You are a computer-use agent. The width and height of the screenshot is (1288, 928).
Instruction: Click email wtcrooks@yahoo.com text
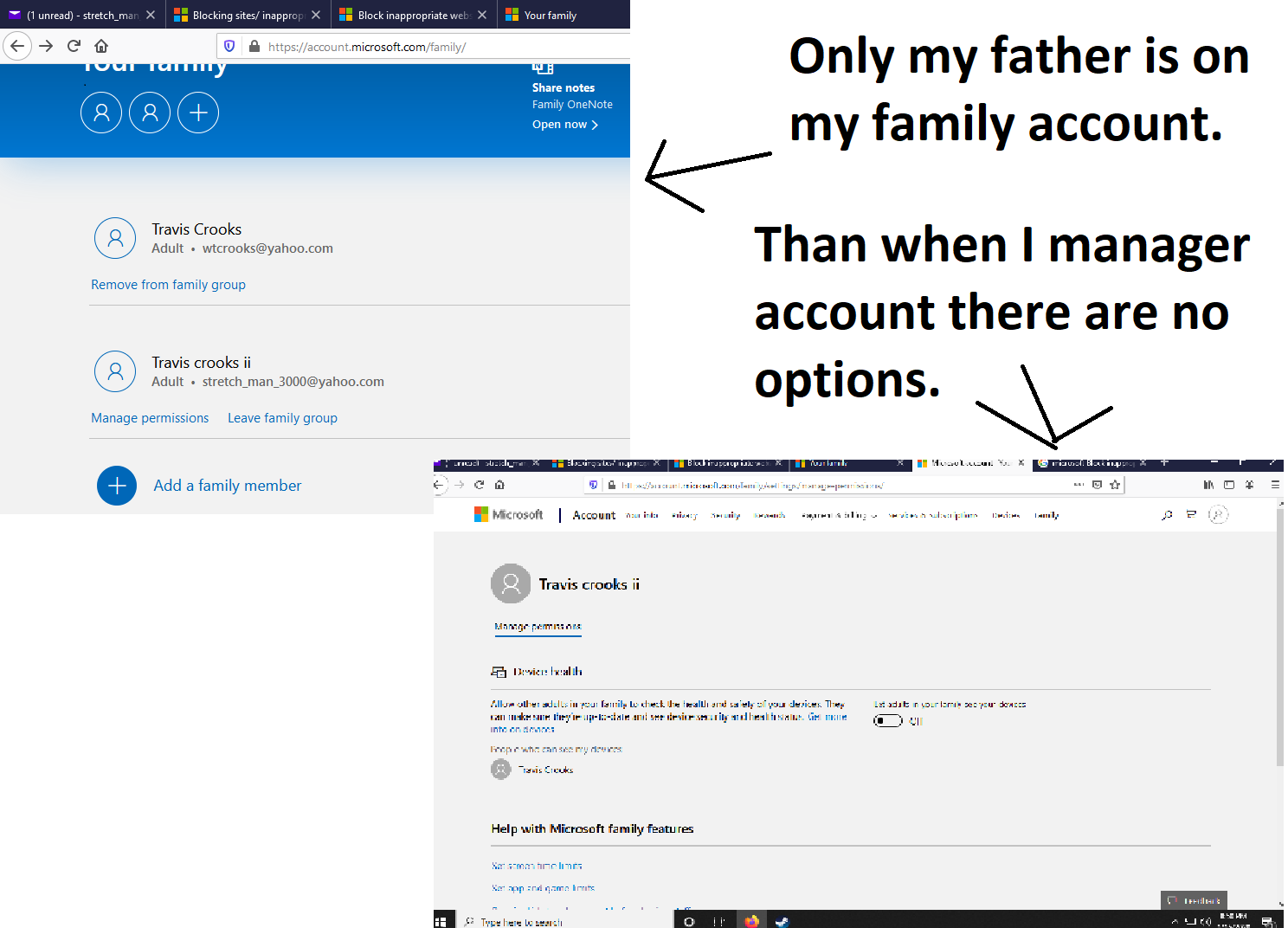click(267, 248)
